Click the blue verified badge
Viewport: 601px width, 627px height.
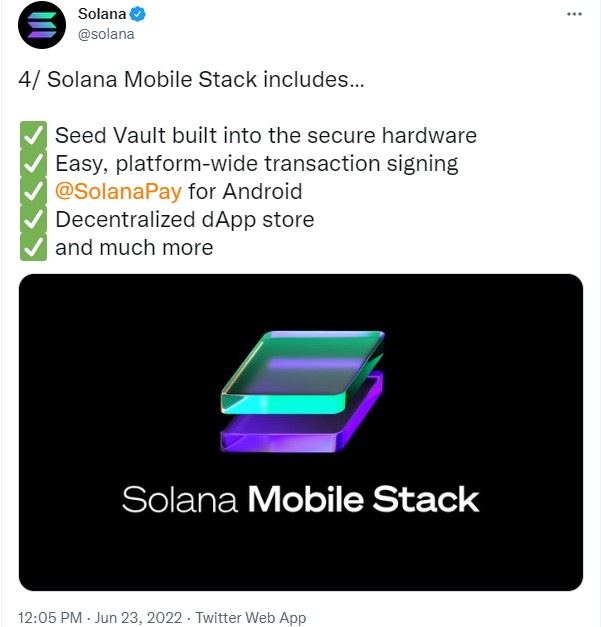pos(139,15)
